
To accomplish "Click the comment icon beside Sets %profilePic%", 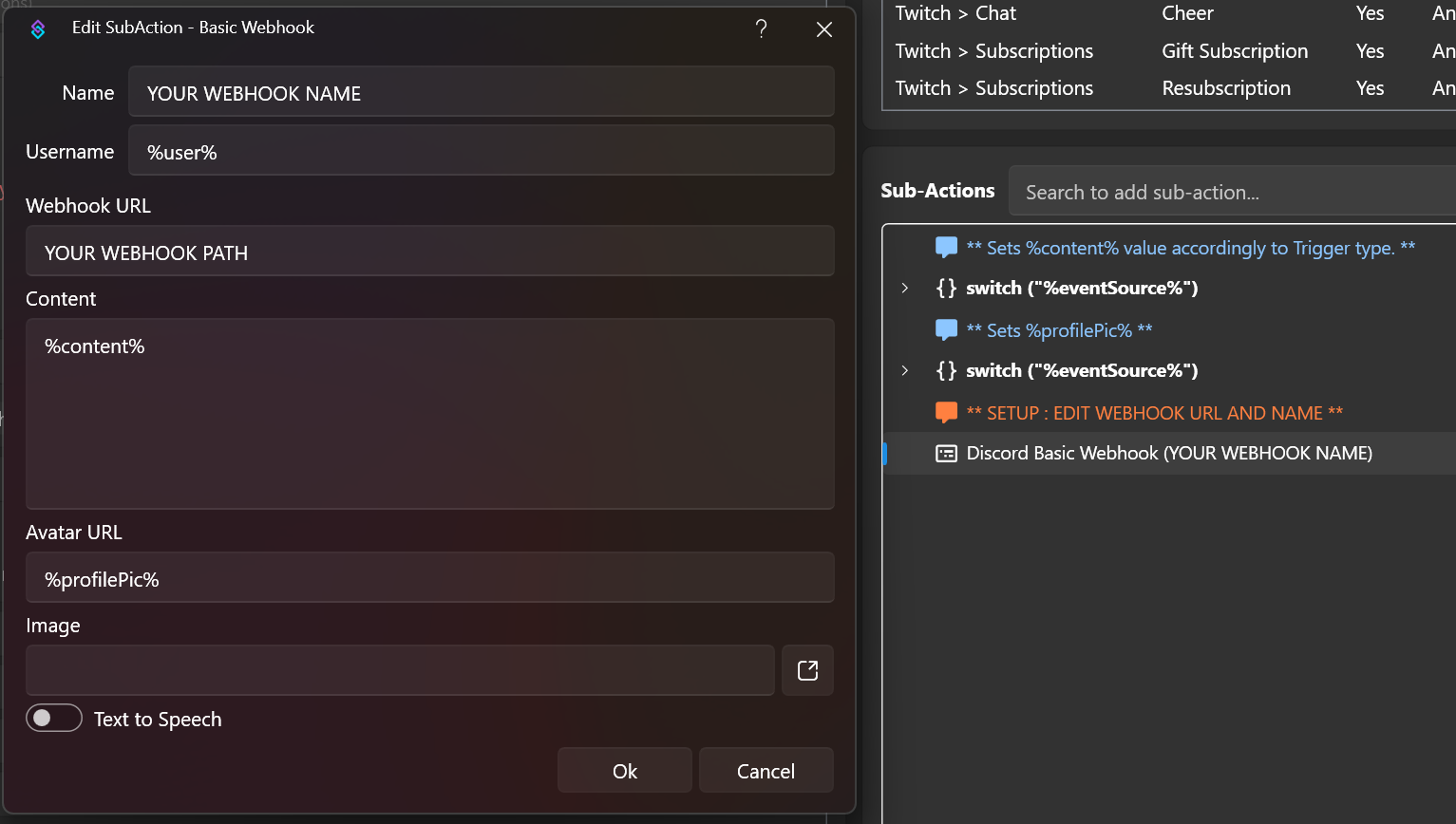I will pyautogui.click(x=946, y=329).
